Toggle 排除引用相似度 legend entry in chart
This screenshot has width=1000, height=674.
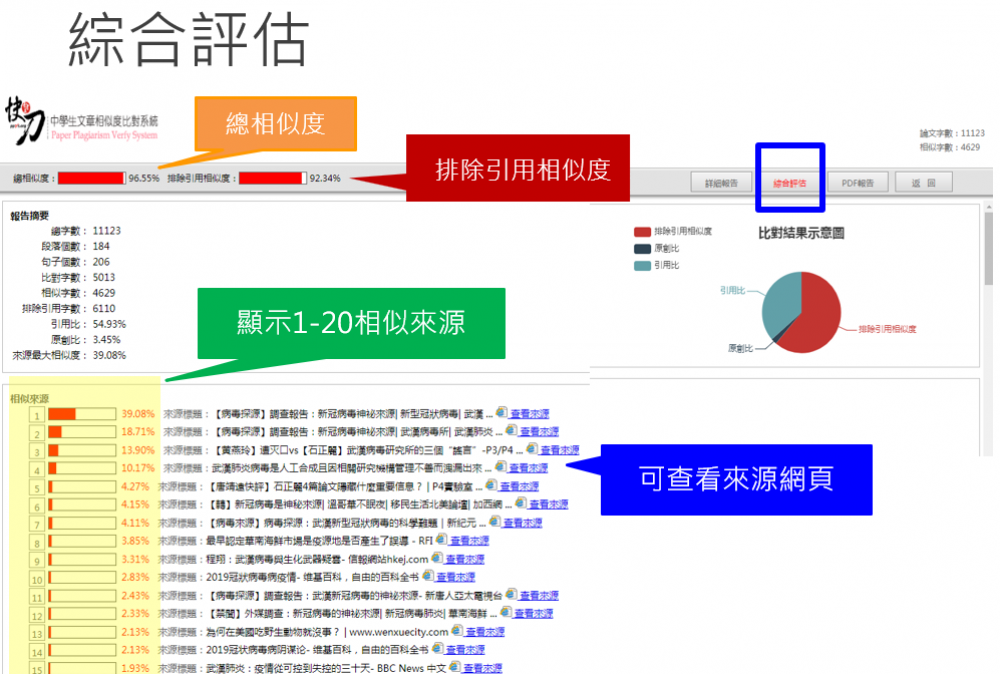(x=673, y=232)
